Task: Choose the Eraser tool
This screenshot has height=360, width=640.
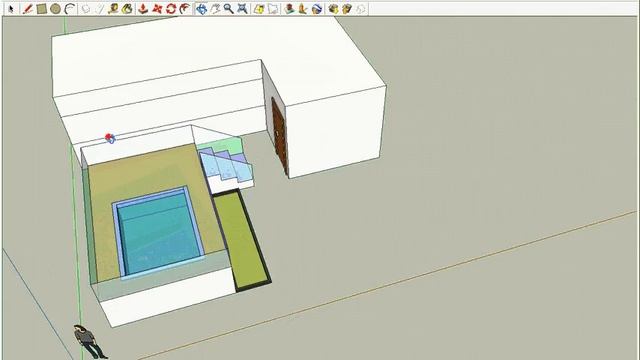Action: 99,9
